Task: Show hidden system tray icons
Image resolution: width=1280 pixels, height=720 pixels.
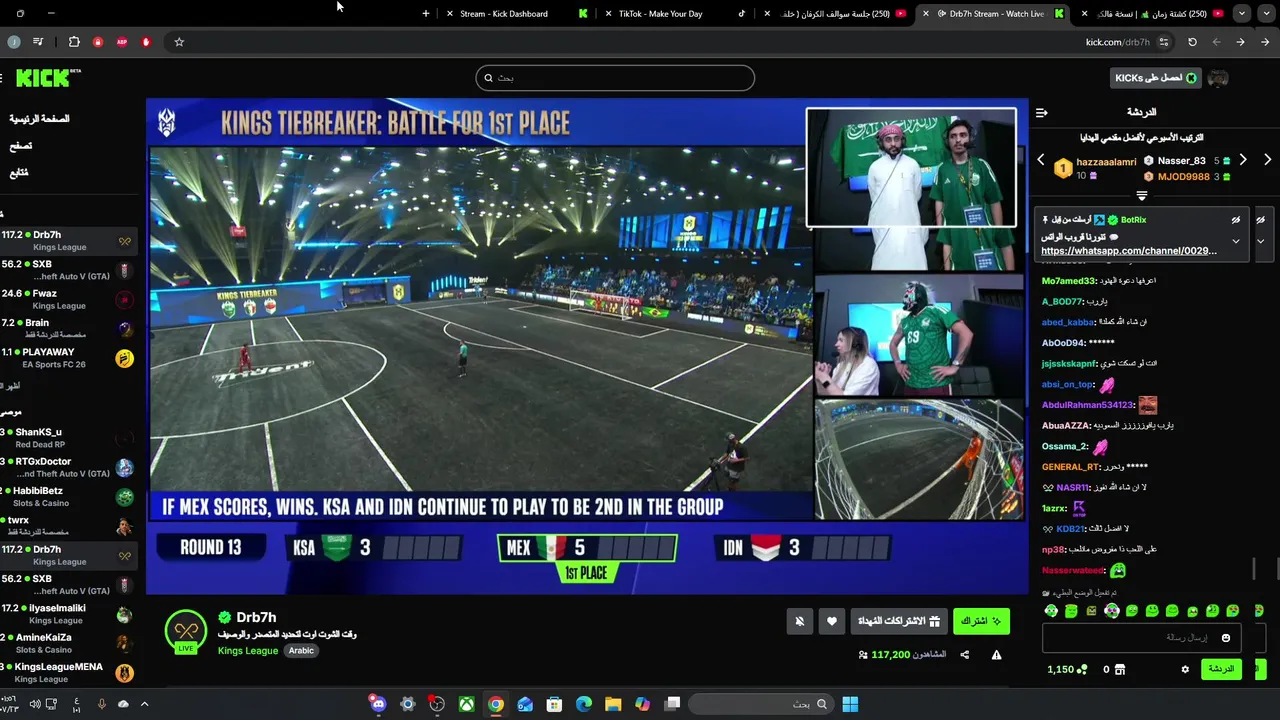Action: pyautogui.click(x=144, y=704)
